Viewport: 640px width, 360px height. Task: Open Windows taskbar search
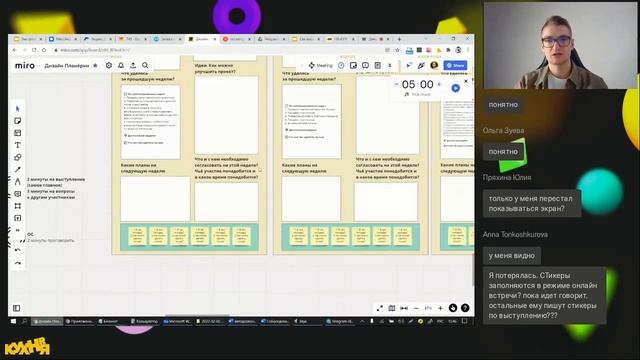click(x=24, y=322)
